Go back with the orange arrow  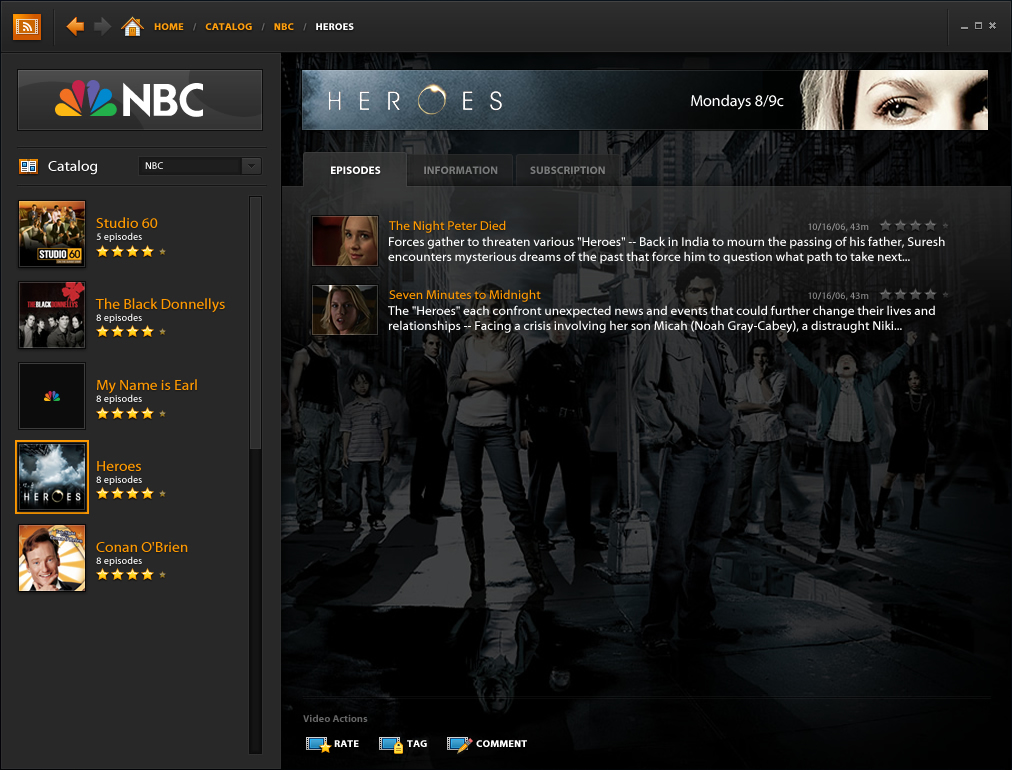(x=75, y=26)
